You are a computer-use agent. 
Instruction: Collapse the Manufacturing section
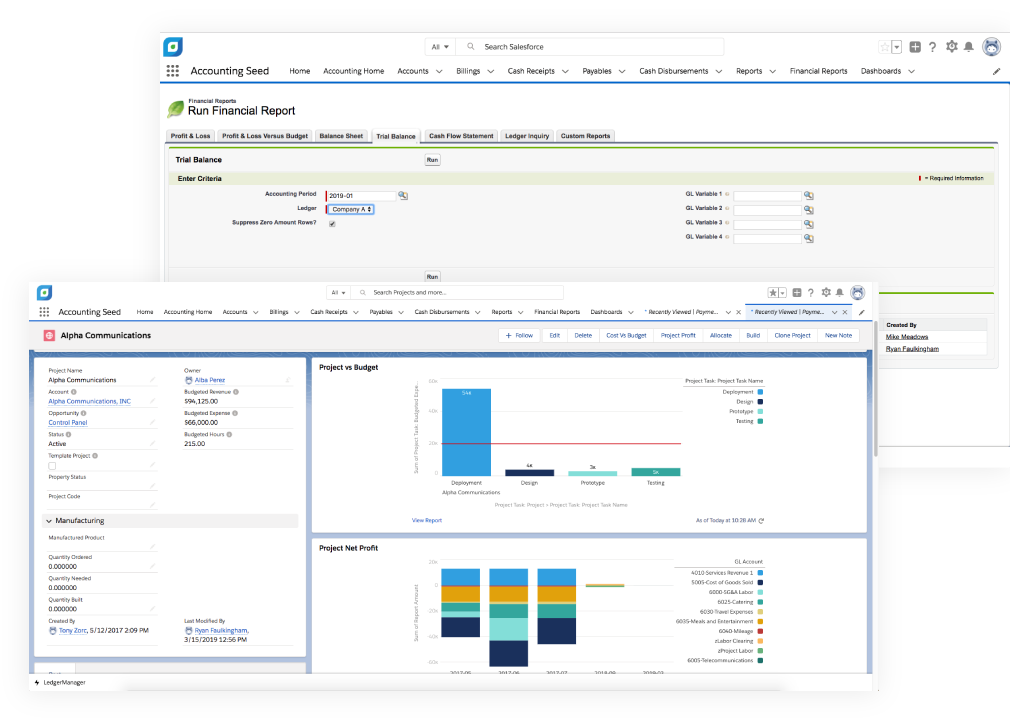click(x=49, y=521)
